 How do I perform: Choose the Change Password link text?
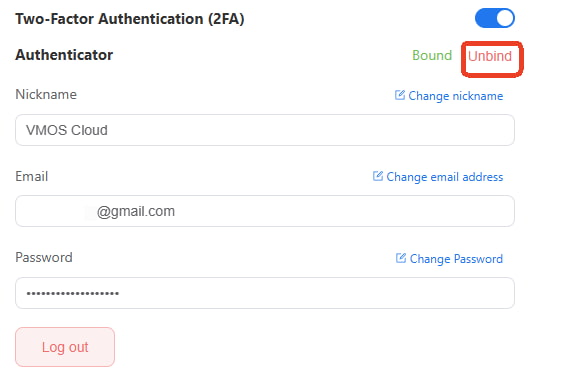click(x=456, y=259)
